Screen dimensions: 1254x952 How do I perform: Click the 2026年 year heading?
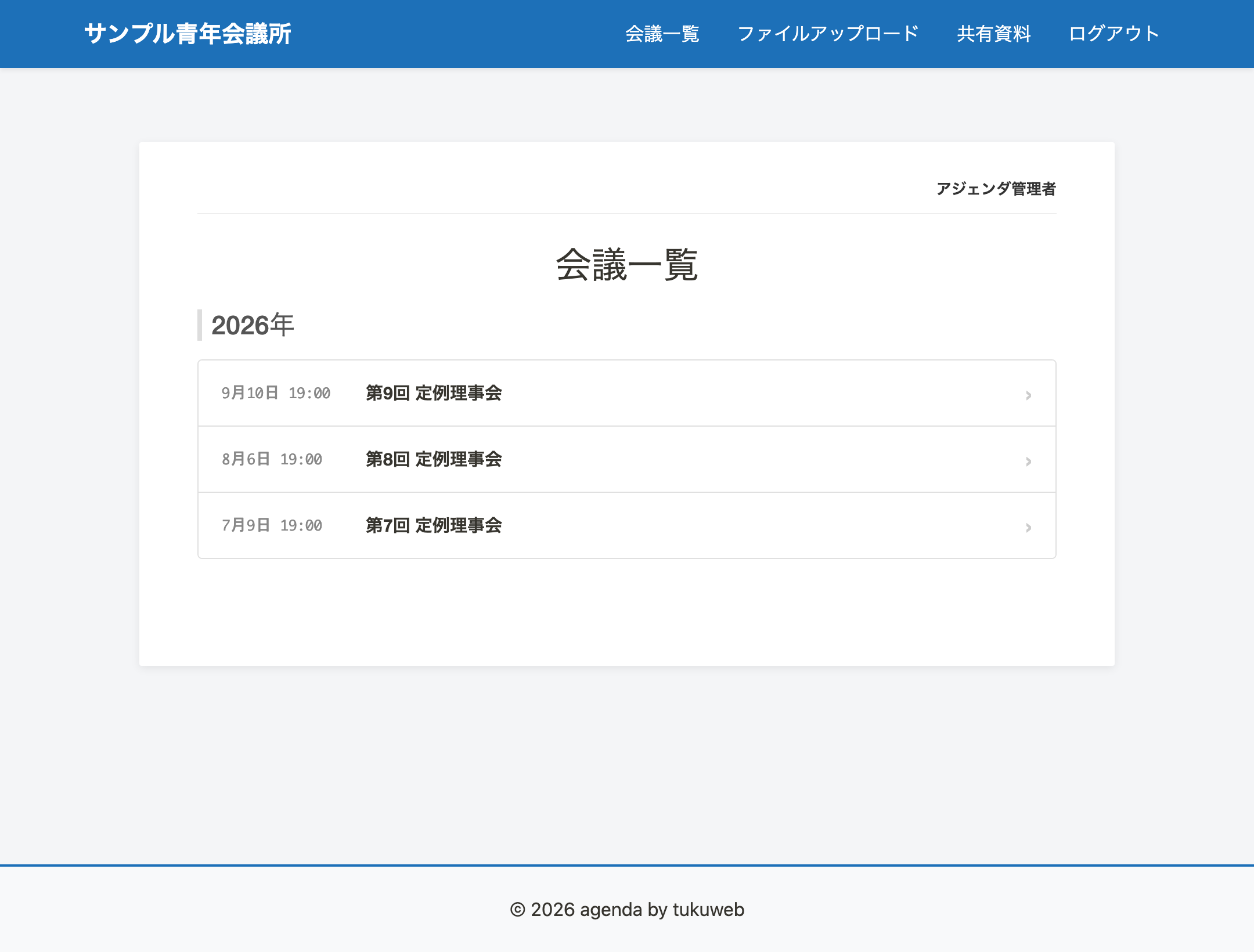[x=253, y=325]
